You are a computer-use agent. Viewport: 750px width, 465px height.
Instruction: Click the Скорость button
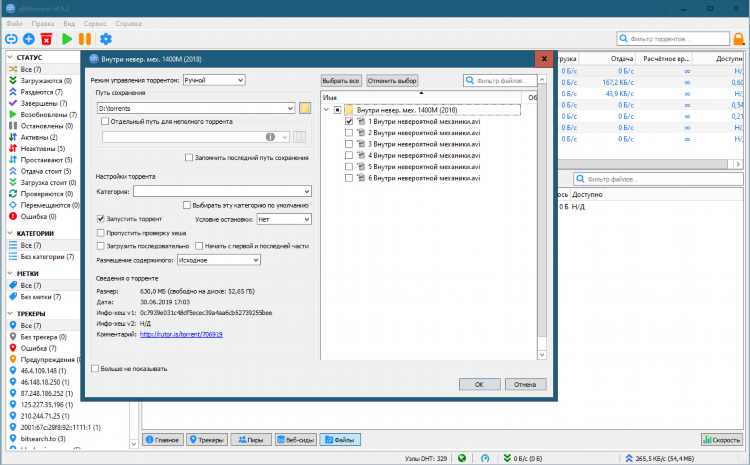pos(721,440)
